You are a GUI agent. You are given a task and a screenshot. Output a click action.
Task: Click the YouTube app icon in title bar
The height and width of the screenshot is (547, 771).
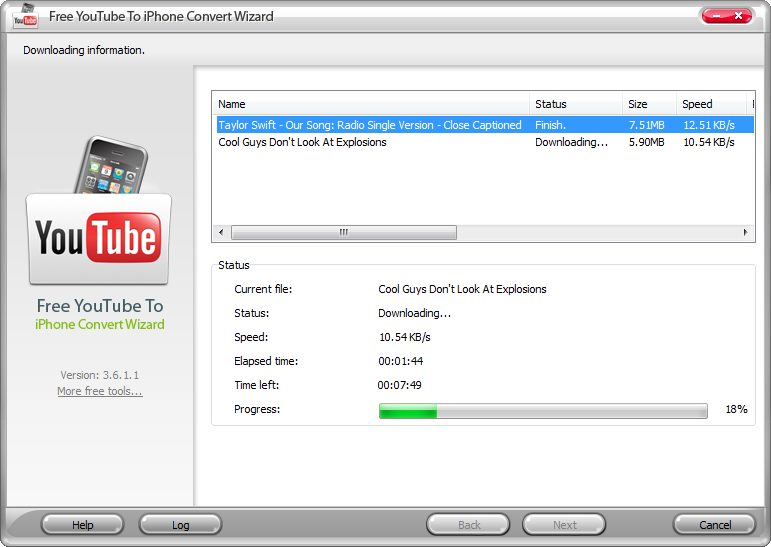coord(25,16)
